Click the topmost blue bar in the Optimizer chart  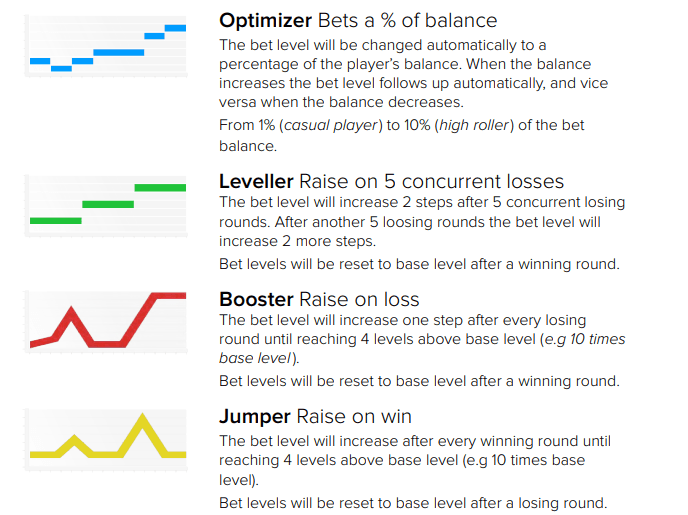tap(175, 28)
